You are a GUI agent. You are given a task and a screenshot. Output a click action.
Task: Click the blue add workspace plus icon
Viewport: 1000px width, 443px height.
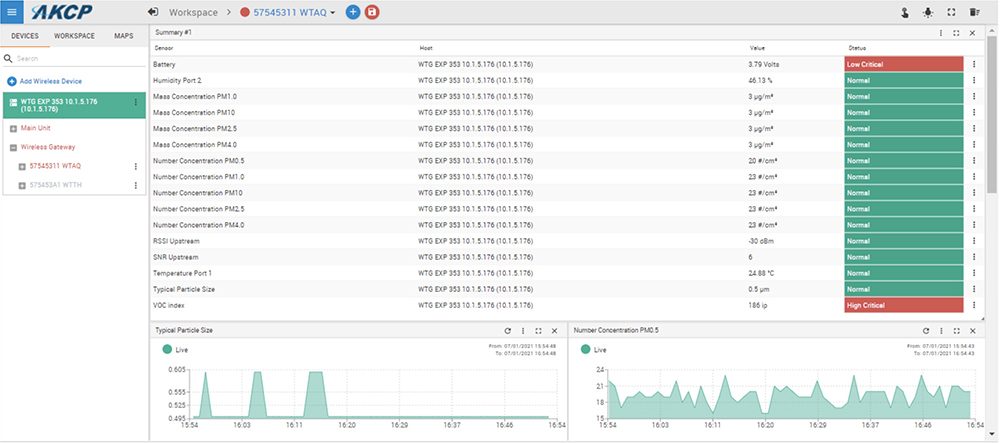click(353, 12)
